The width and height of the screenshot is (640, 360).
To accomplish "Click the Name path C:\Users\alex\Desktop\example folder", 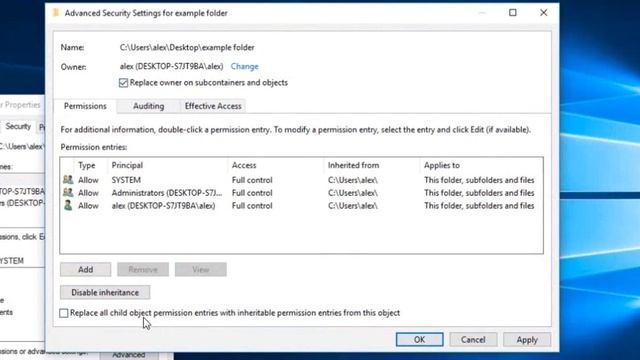I will [x=187, y=47].
